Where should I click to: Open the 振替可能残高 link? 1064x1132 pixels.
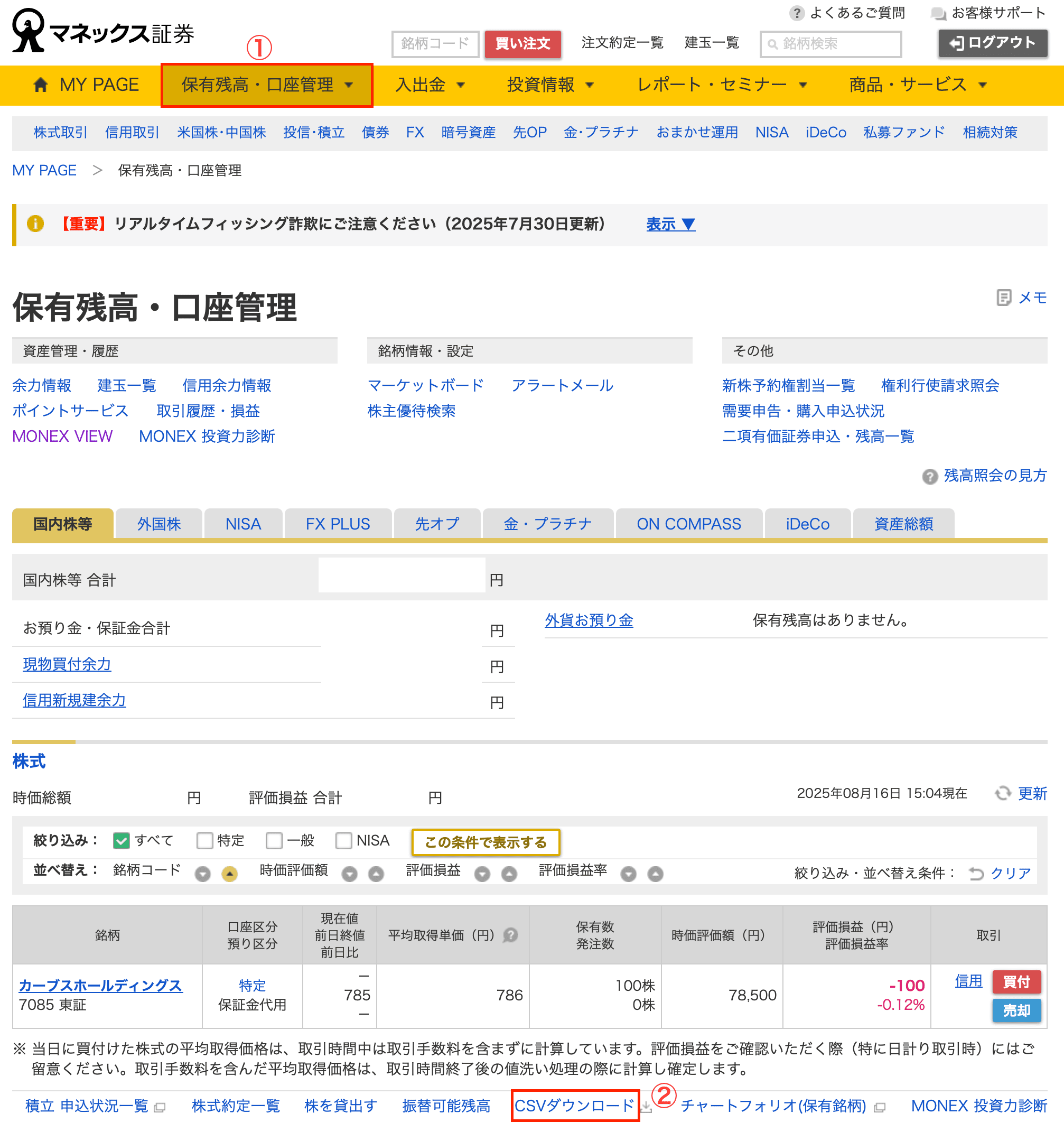pos(446,1107)
